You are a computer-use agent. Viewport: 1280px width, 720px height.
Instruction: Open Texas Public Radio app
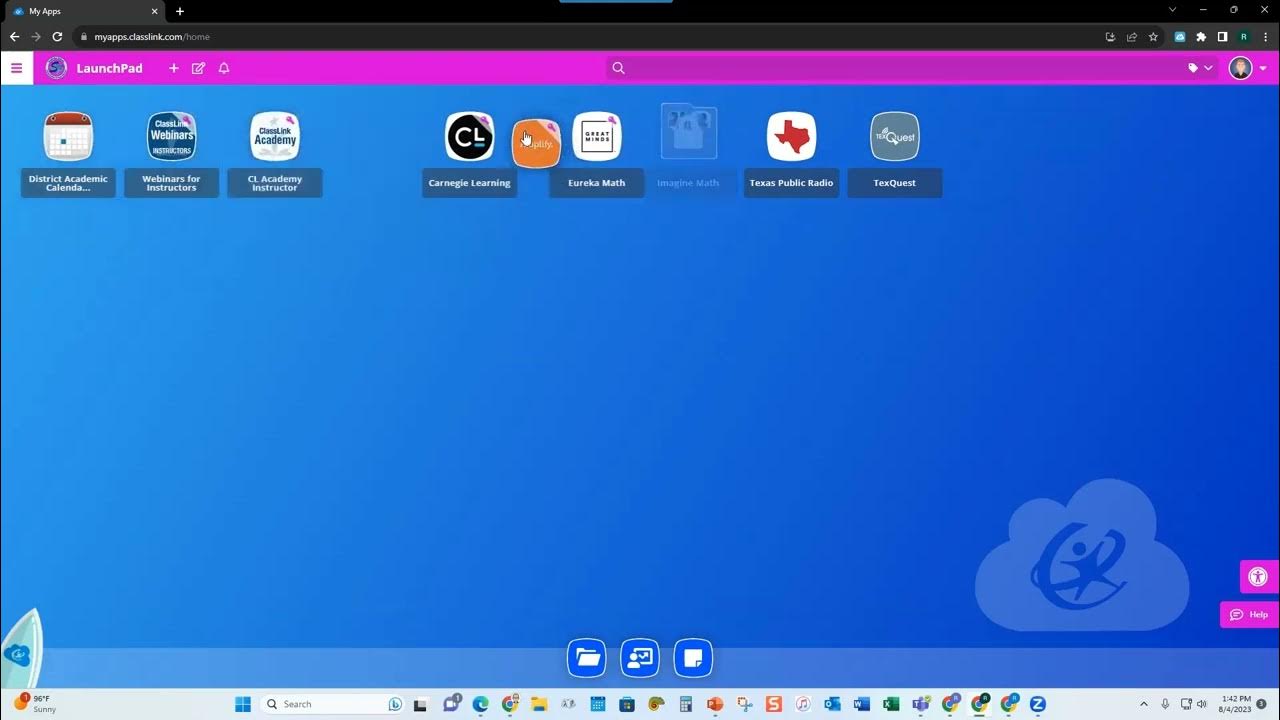(x=792, y=137)
